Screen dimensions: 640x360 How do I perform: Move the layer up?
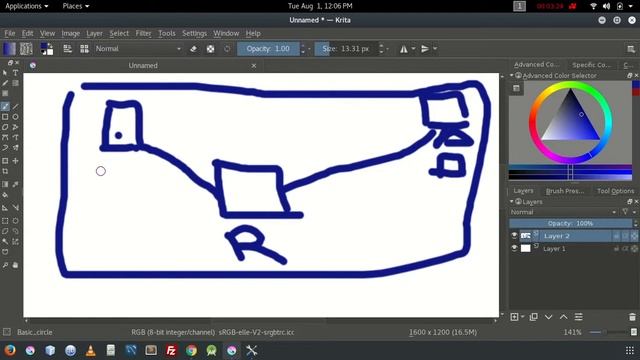tap(564, 317)
